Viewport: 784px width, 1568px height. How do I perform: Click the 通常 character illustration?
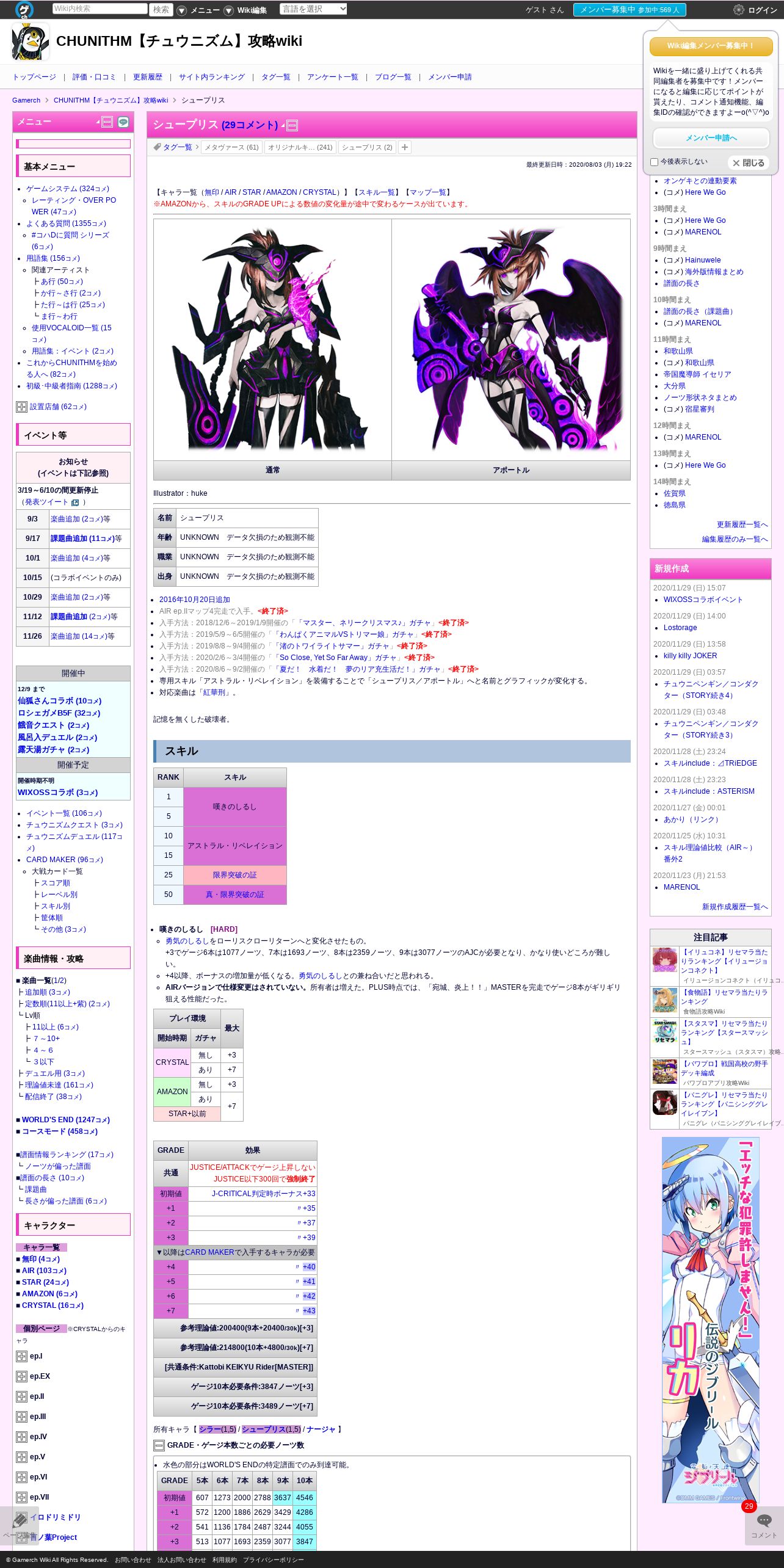273,340
